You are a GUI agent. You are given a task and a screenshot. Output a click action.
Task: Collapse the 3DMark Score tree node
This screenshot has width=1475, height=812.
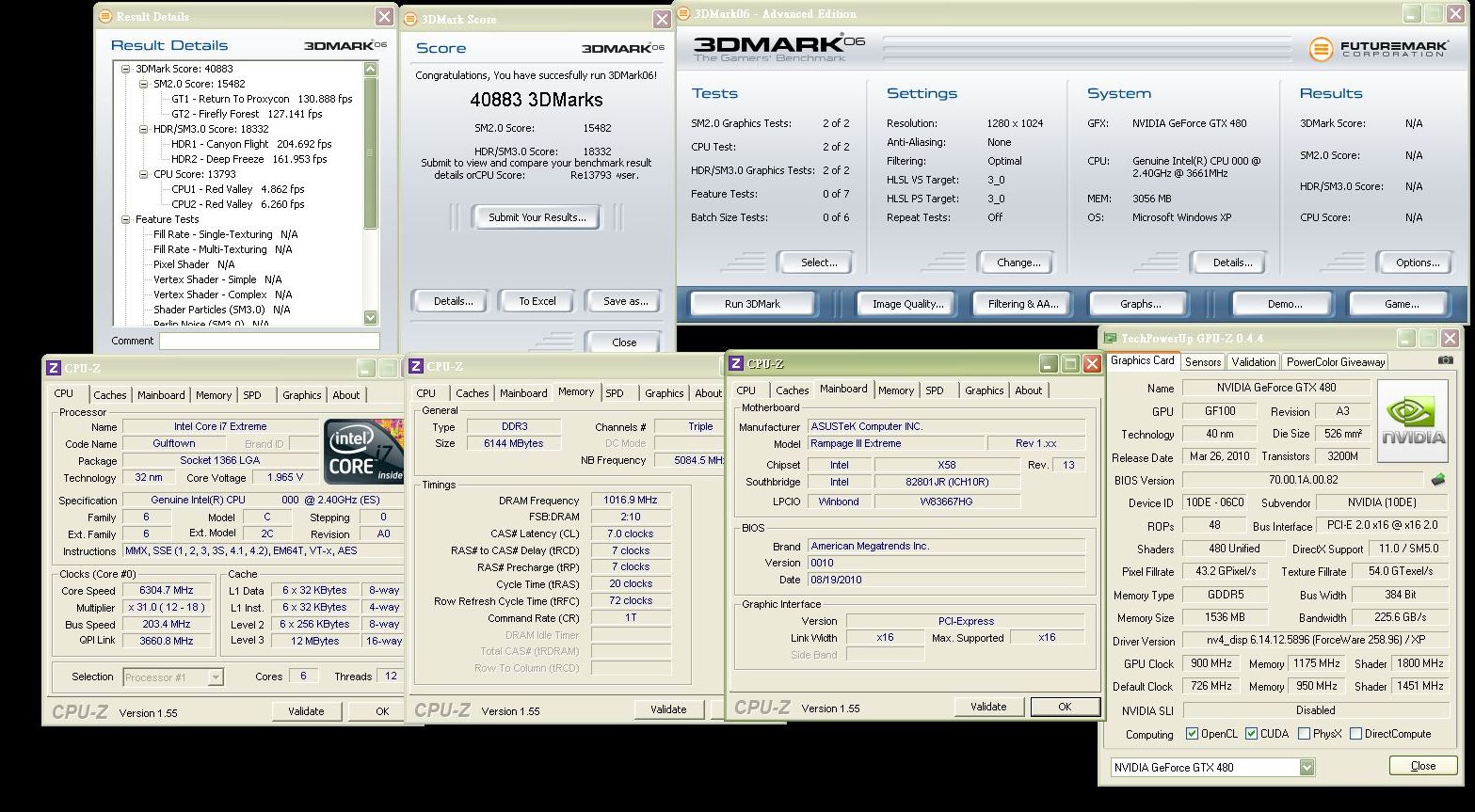(125, 69)
